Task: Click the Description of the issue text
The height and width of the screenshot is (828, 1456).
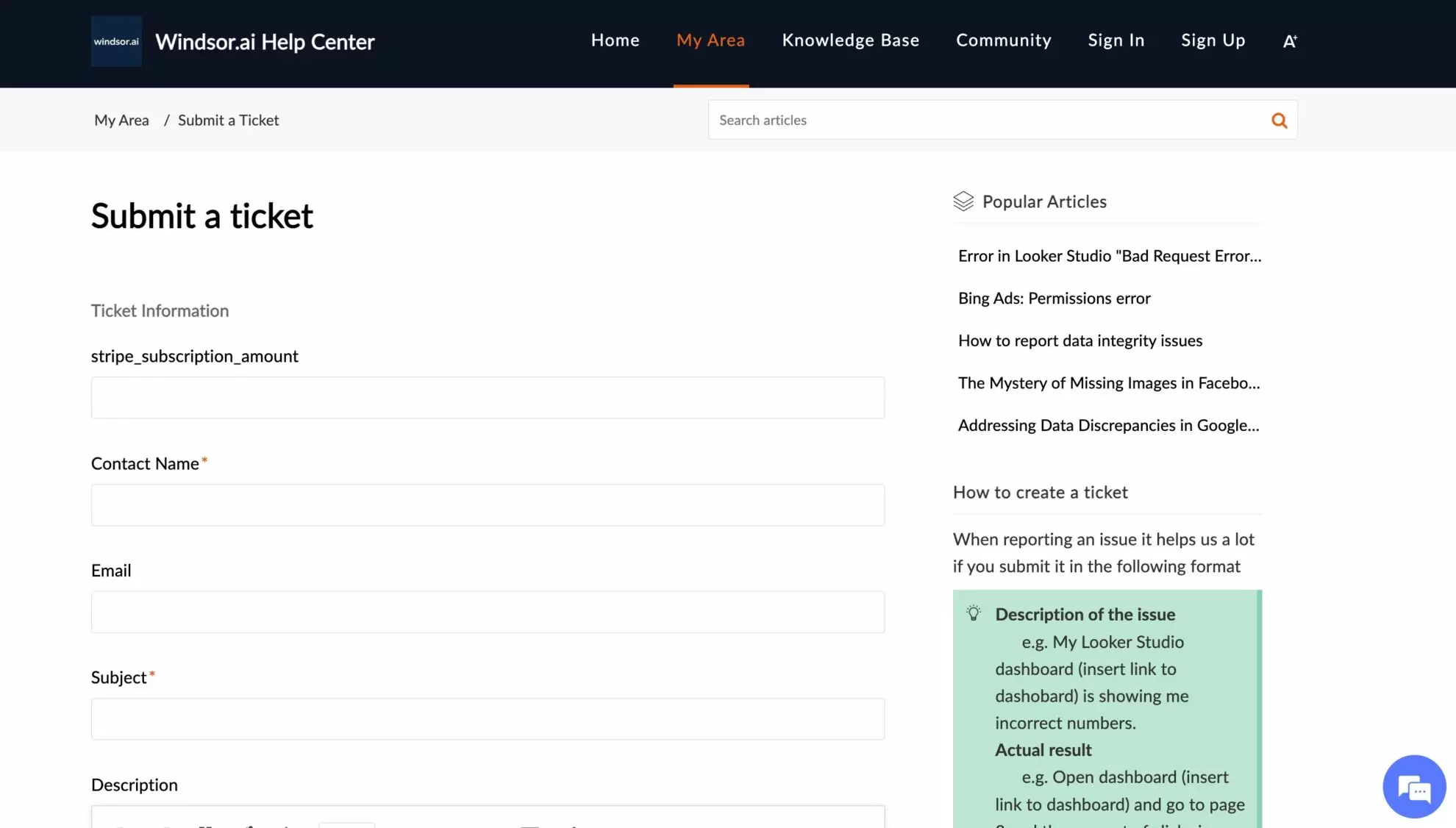Action: click(1085, 615)
